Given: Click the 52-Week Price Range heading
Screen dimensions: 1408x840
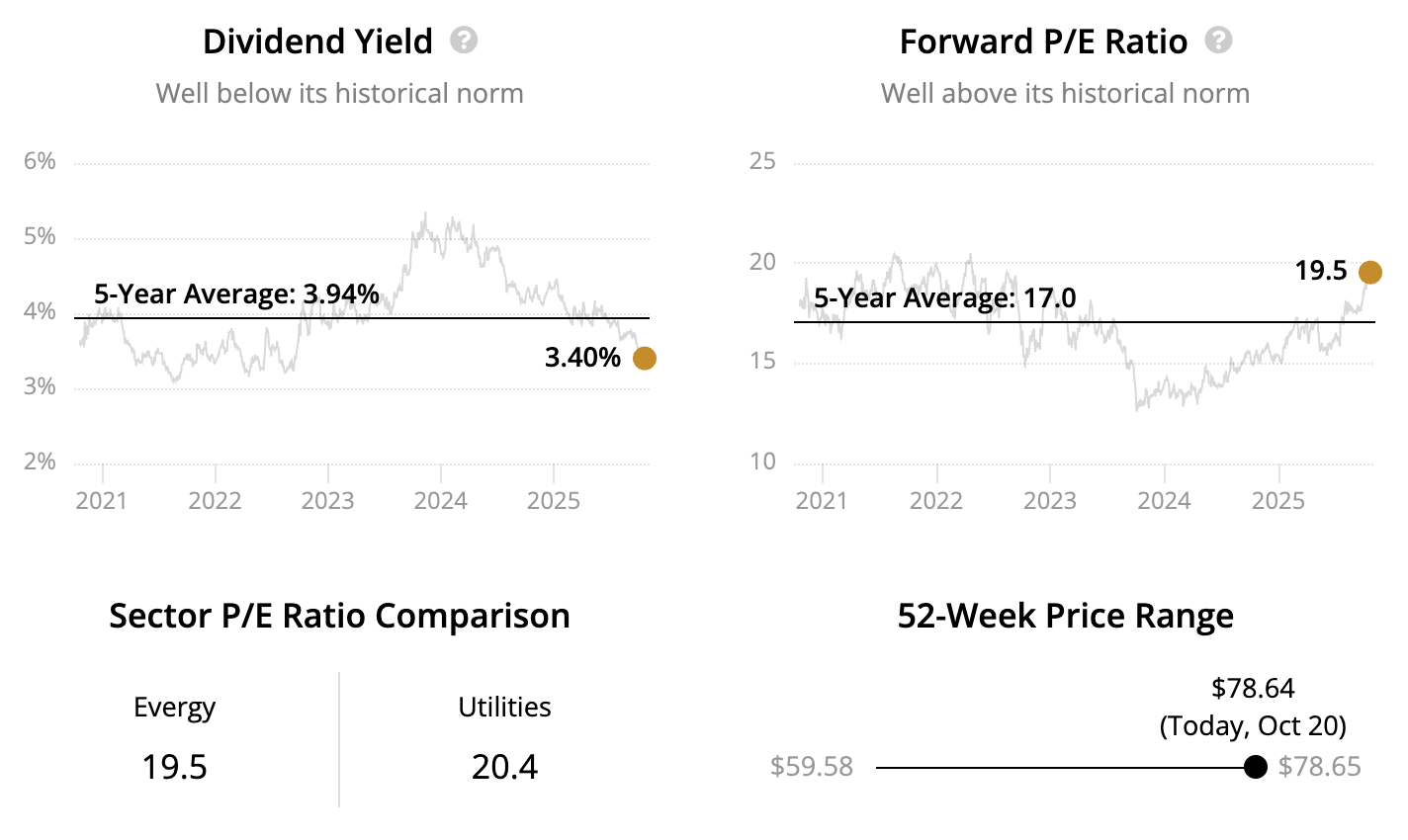Looking at the screenshot, I should pos(1065,616).
